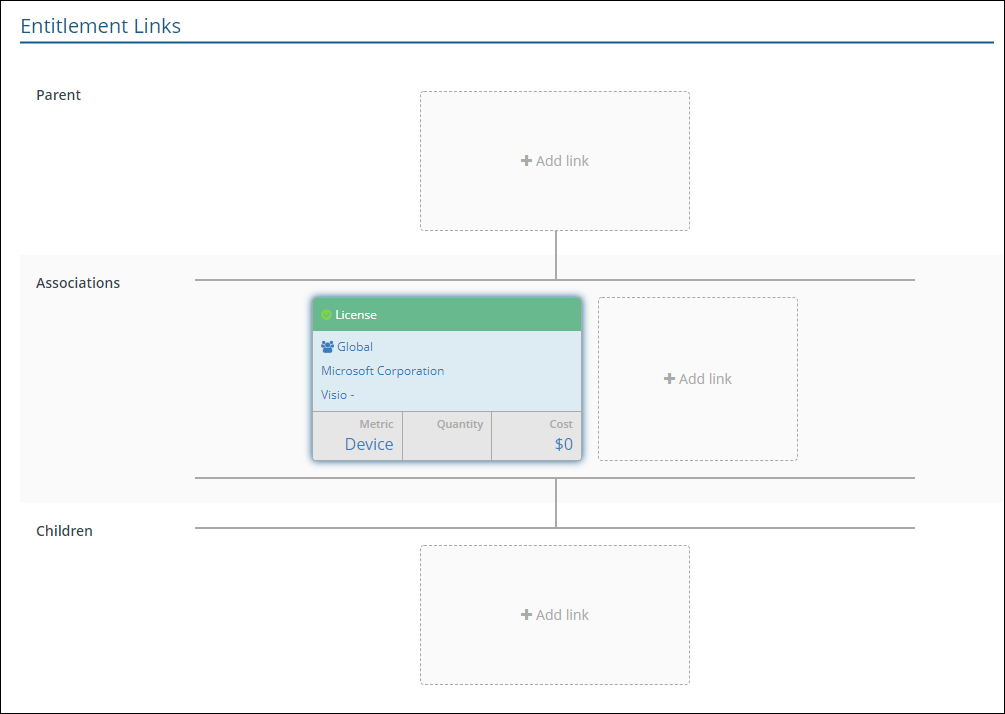Choose Add link text under Children
This screenshot has width=1005, height=714.
pos(562,615)
